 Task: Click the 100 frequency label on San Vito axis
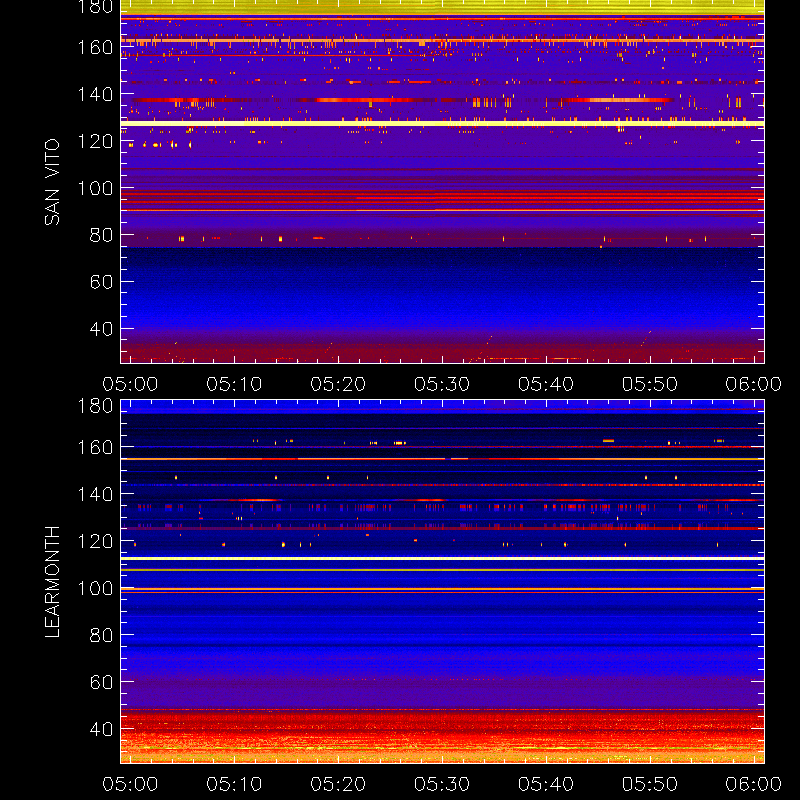95,189
